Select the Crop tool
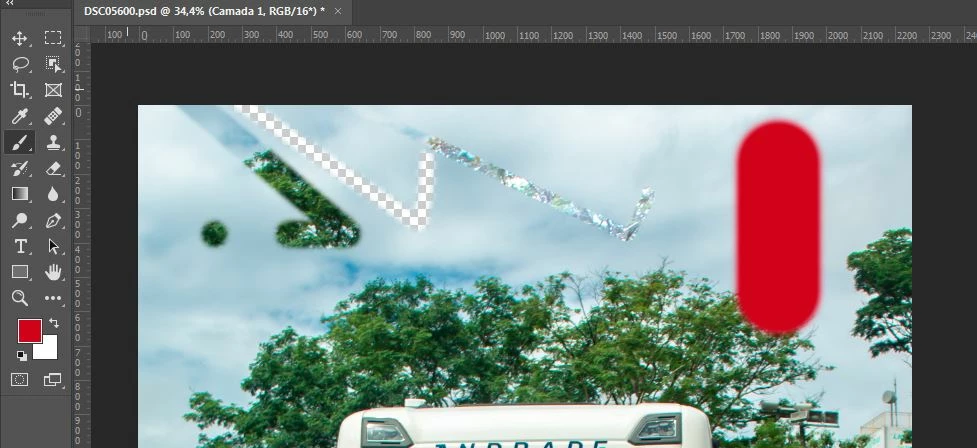977x448 pixels. pos(19,90)
